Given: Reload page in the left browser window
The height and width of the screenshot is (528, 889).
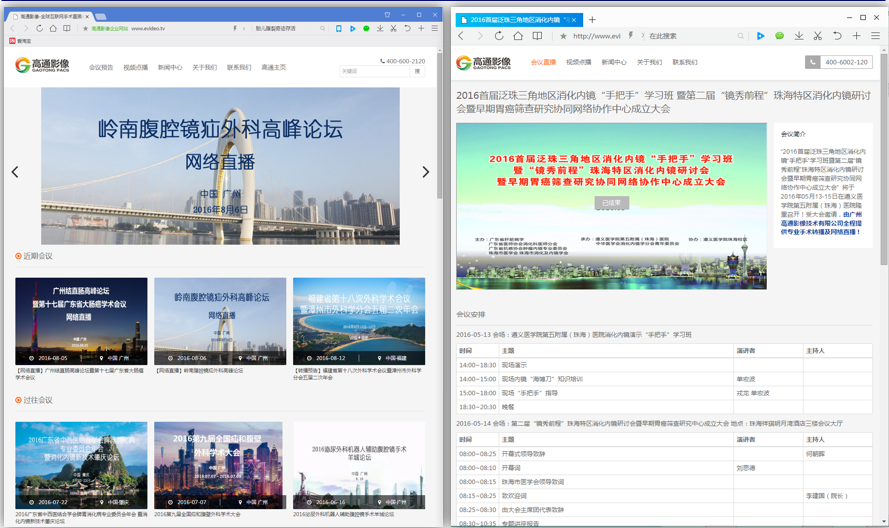Looking at the screenshot, I should point(39,28).
